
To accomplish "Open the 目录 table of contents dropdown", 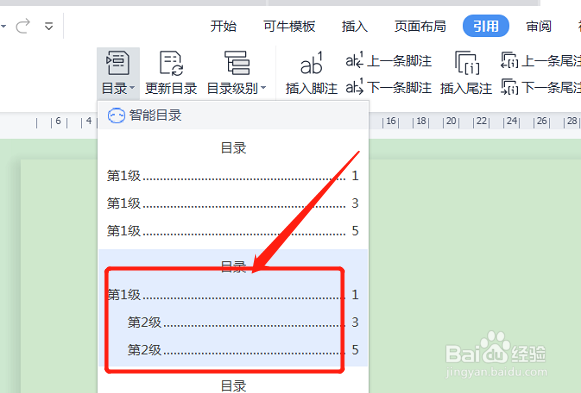I will click(x=118, y=73).
